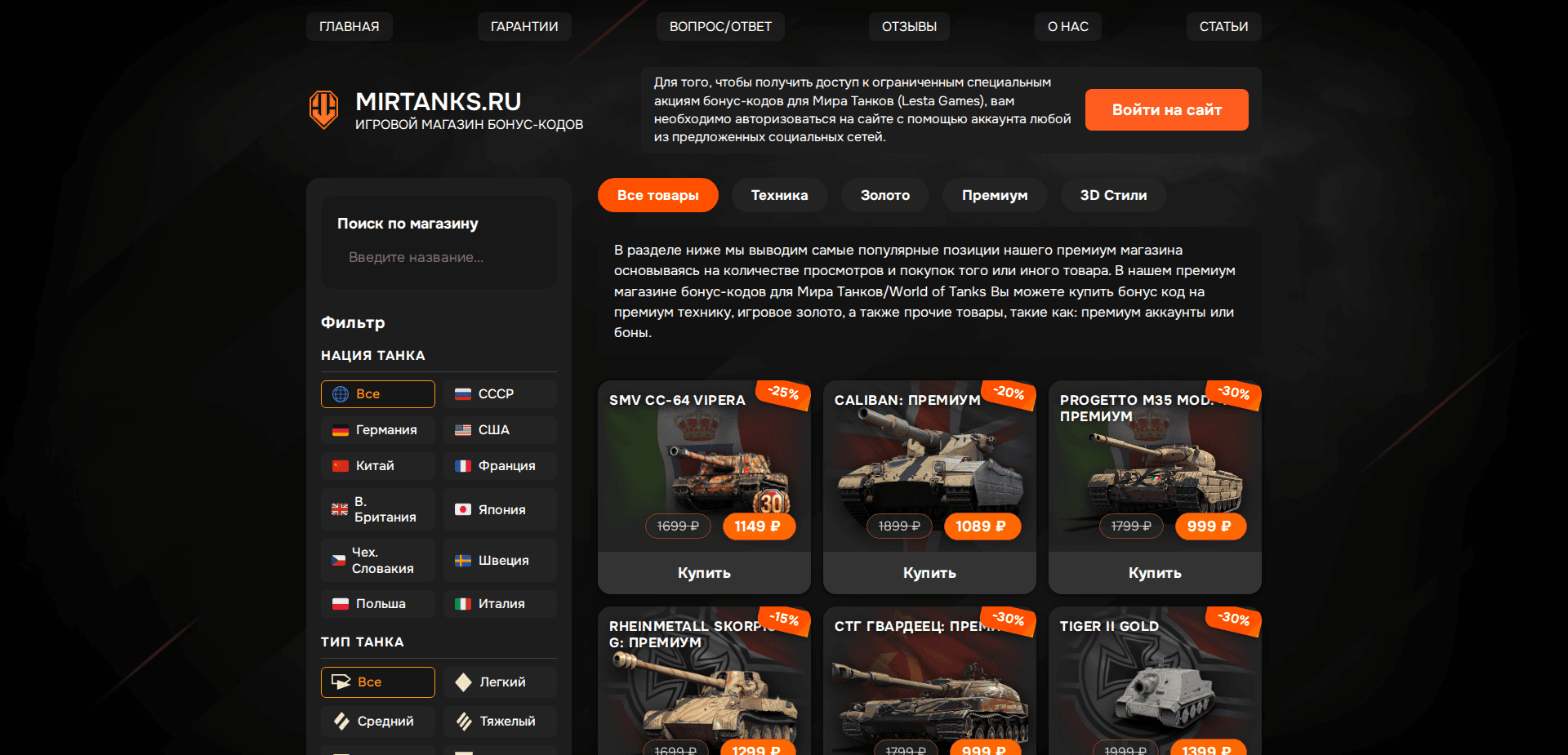Open the ГЛАВНАЯ menu item
Image resolution: width=1568 pixels, height=755 pixels.
(x=350, y=27)
